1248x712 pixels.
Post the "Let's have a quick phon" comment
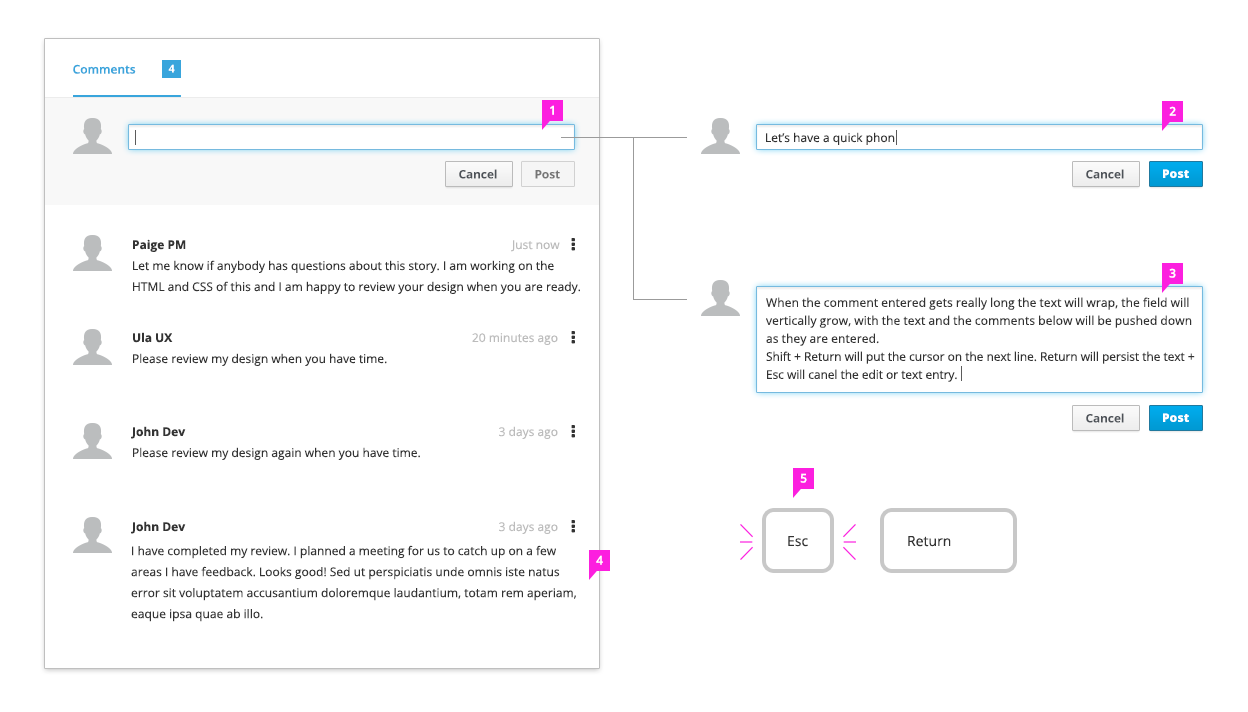click(x=1175, y=174)
